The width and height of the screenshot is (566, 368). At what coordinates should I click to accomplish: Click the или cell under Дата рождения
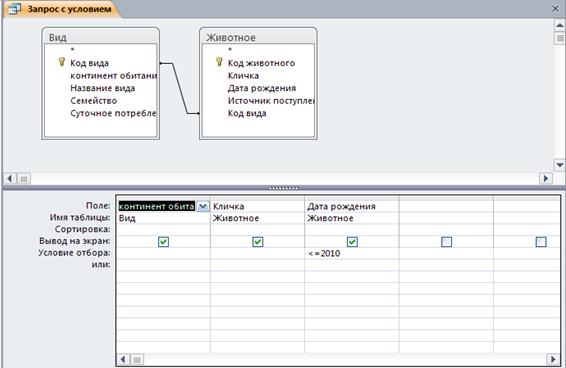352,265
